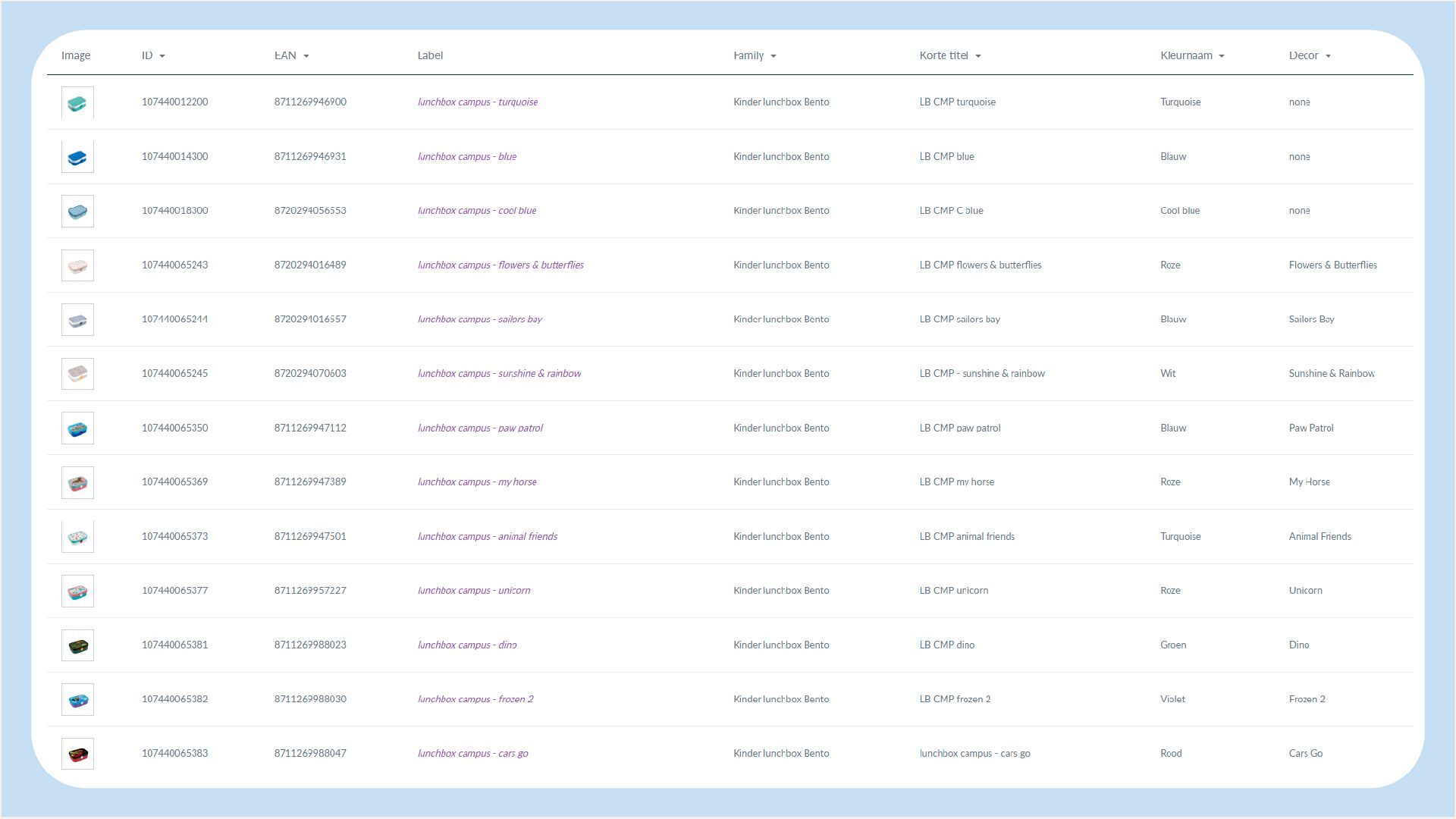This screenshot has height=819, width=1456.
Task: Open the paw patrol lunchbox thumbnail
Action: 77,428
